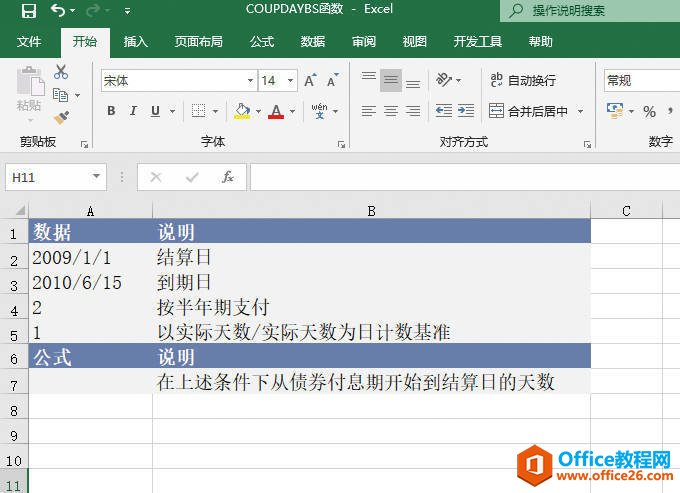Viewport: 680px width, 493px height.
Task: Open the Name Box dropdown arrow
Action: click(96, 176)
